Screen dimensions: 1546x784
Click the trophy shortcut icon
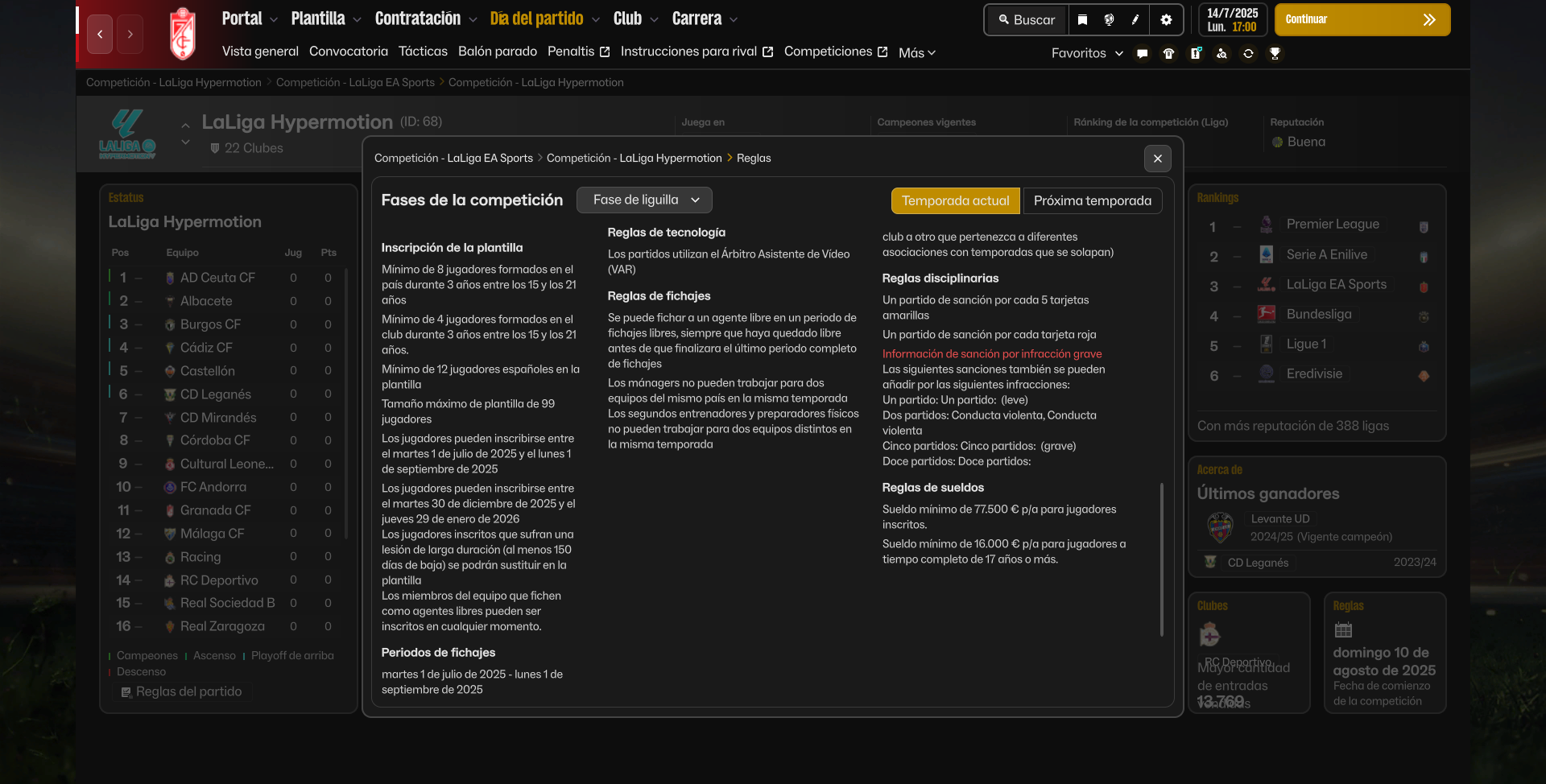click(1275, 54)
